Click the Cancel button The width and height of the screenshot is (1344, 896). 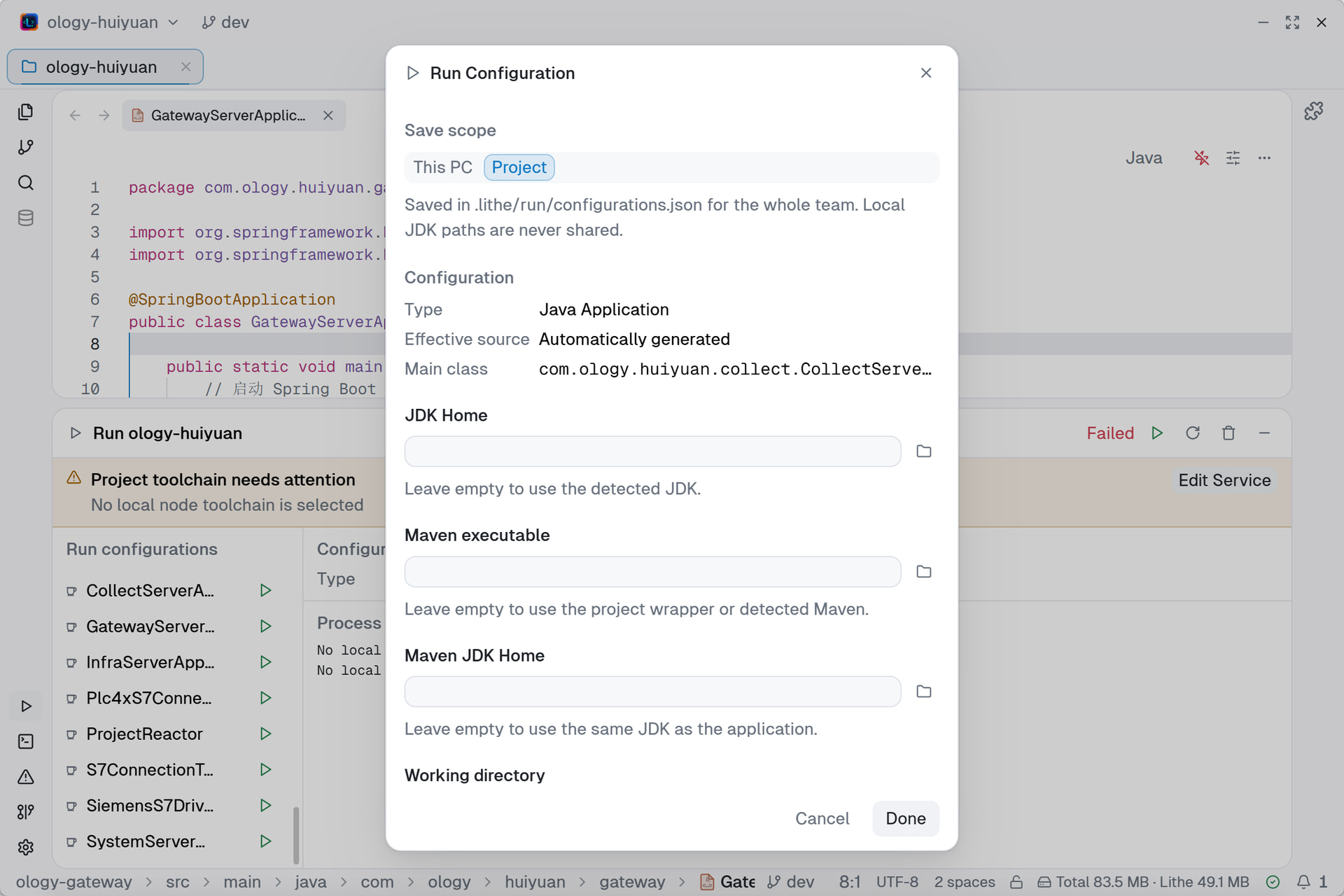[x=822, y=818]
